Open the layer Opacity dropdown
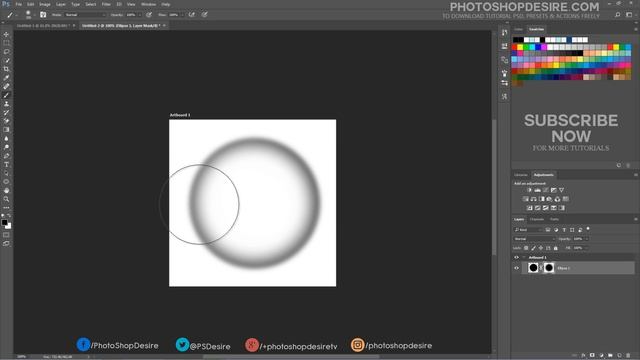 point(587,239)
